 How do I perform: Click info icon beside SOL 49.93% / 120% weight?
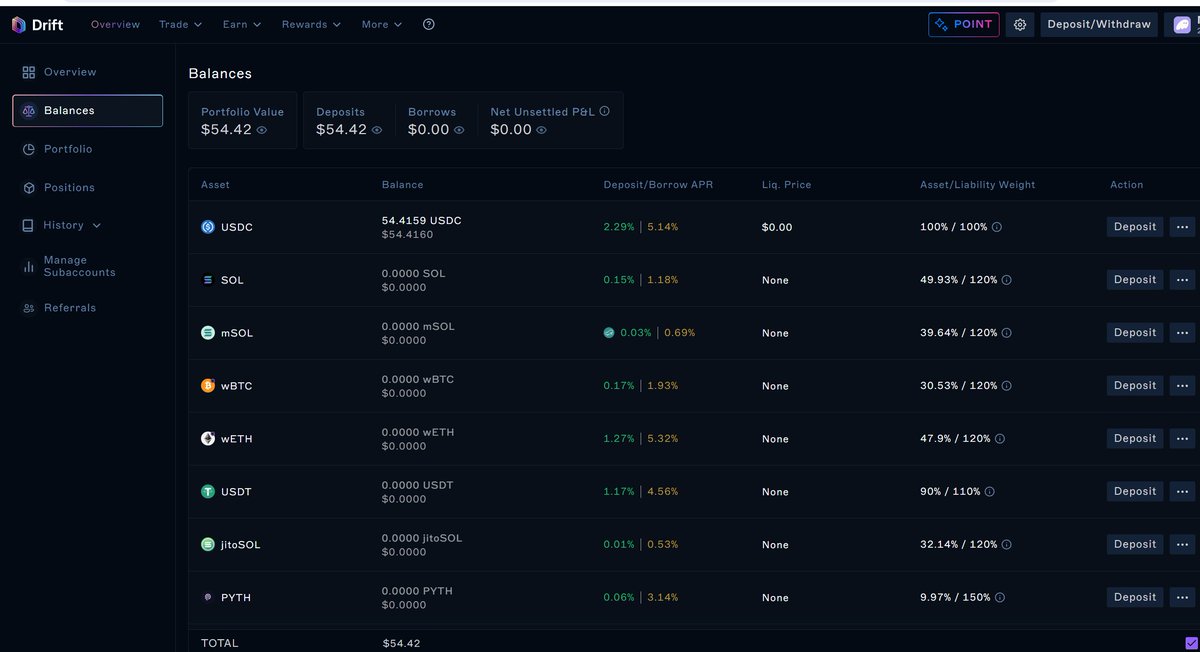[x=1007, y=280]
